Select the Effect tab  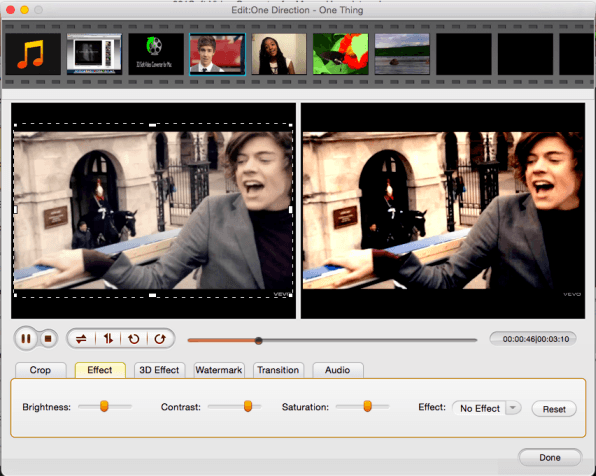pyautogui.click(x=100, y=370)
